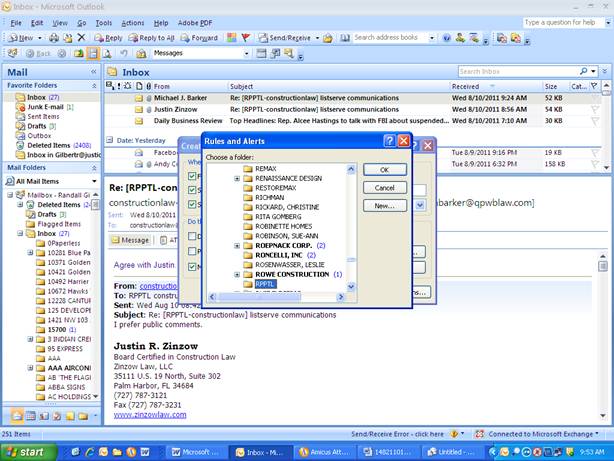Click the Print icon in toolbar
This screenshot has height=461, width=614.
(54, 38)
